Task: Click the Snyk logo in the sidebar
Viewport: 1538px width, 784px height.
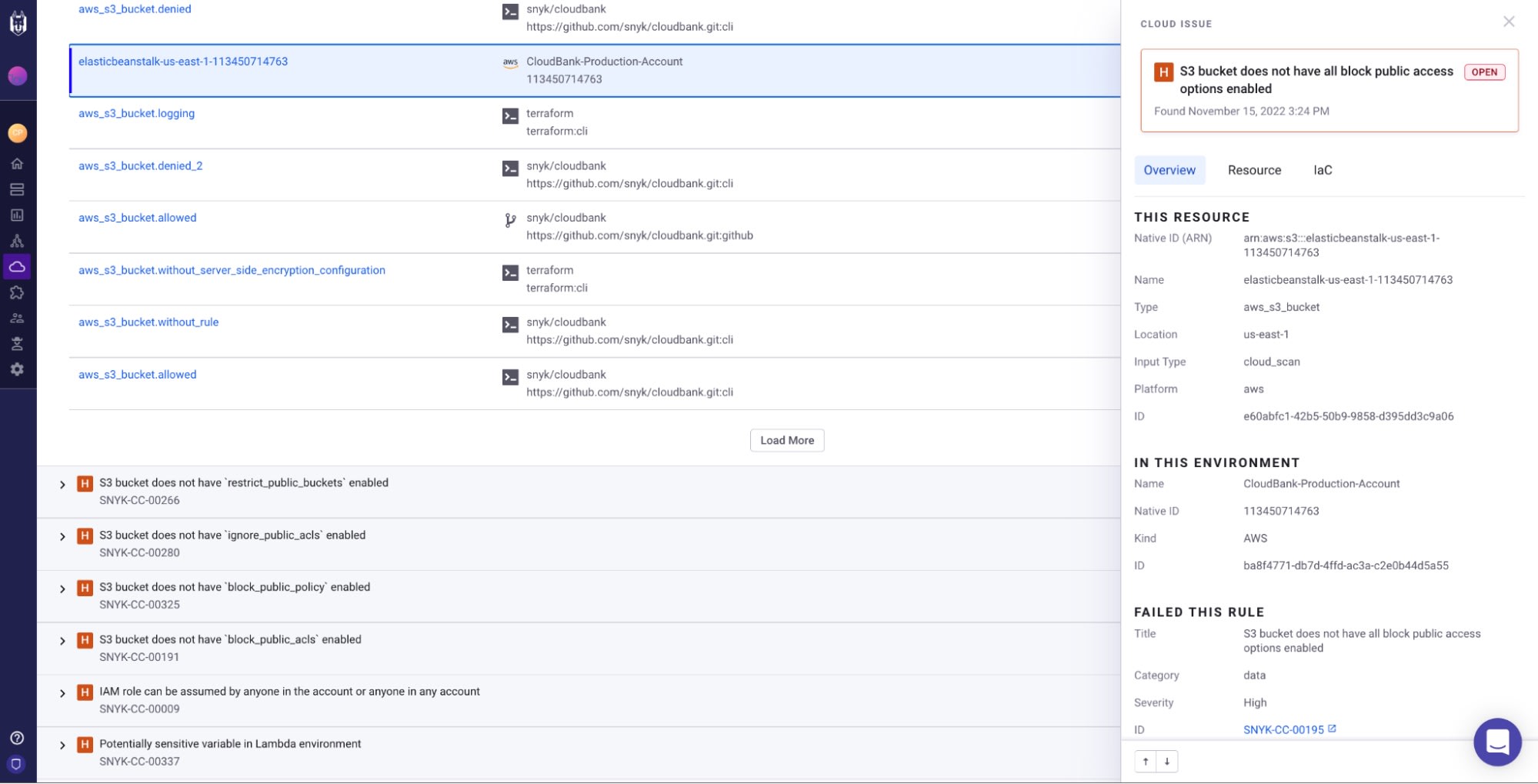Action: [18, 23]
